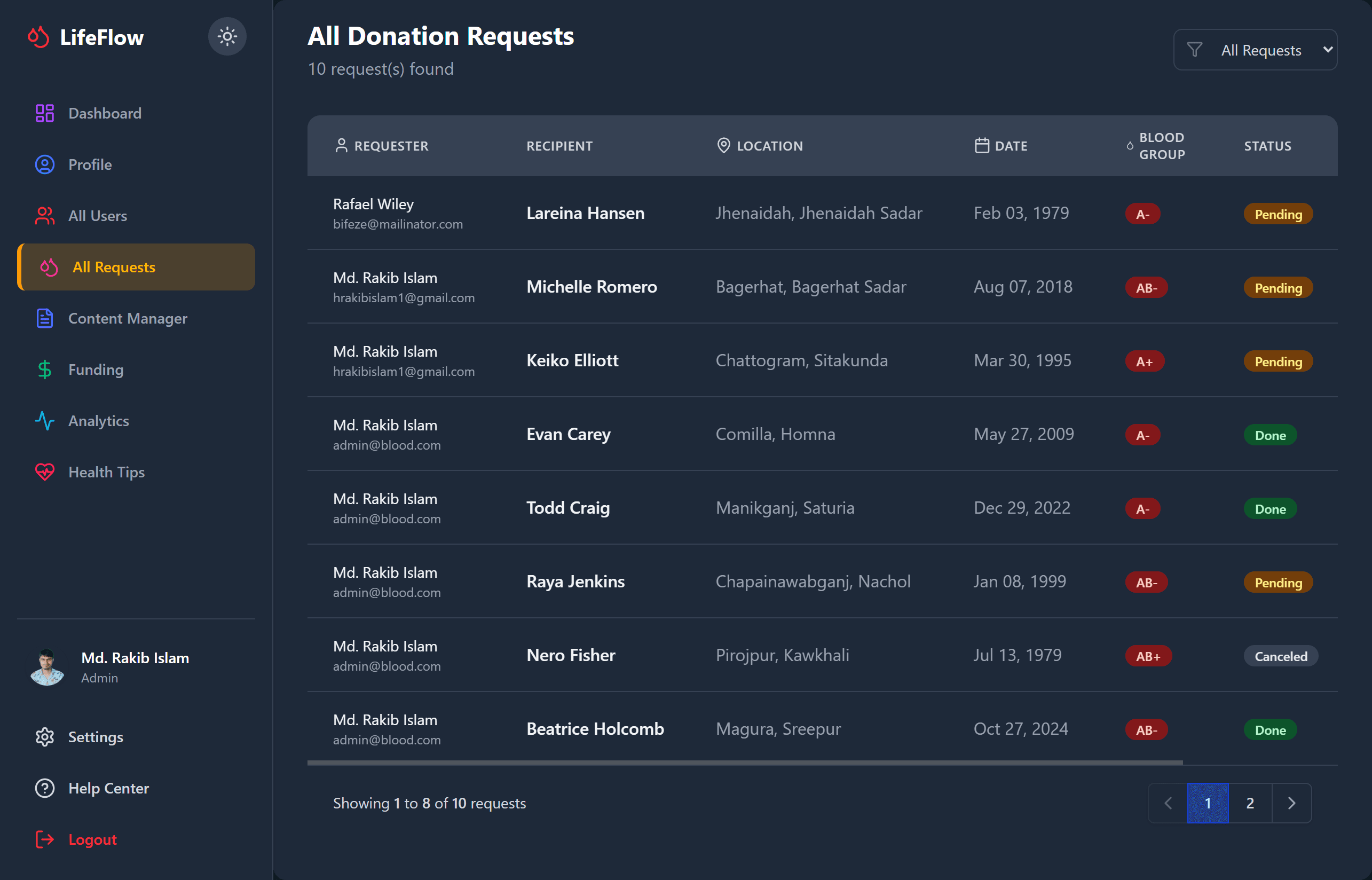The height and width of the screenshot is (880, 1372).
Task: Open the Help Center menu item
Action: click(108, 788)
